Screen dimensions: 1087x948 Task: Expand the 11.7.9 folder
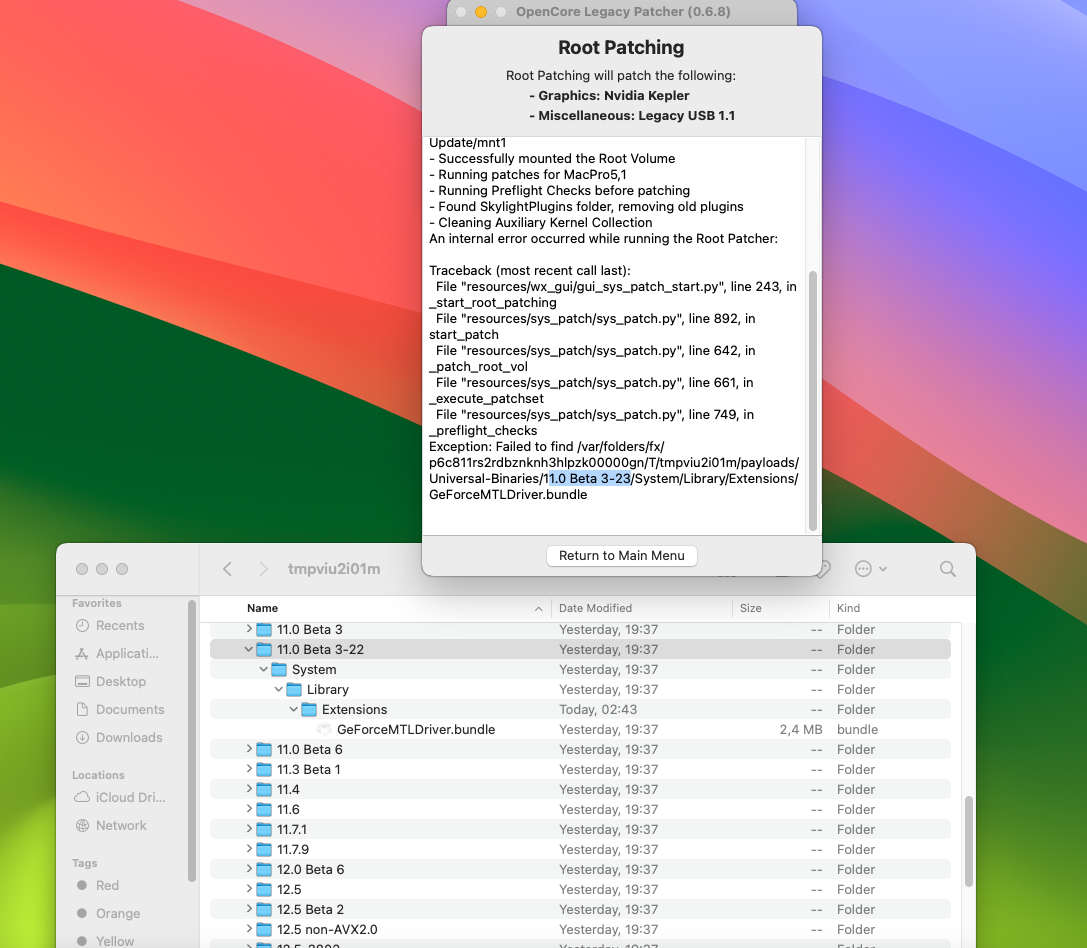tap(249, 850)
